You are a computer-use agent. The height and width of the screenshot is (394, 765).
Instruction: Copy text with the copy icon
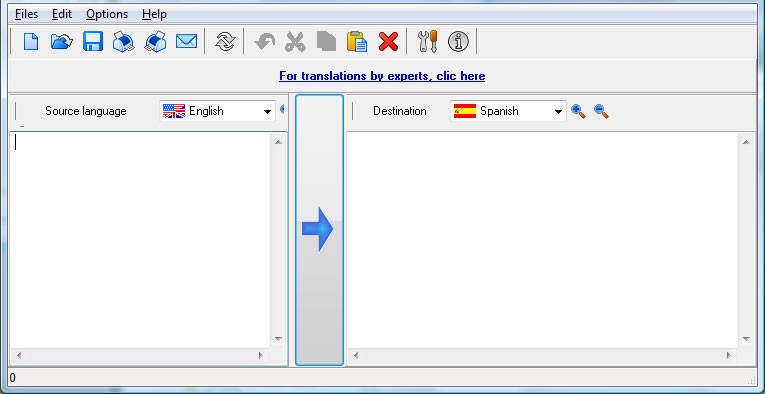(x=326, y=41)
